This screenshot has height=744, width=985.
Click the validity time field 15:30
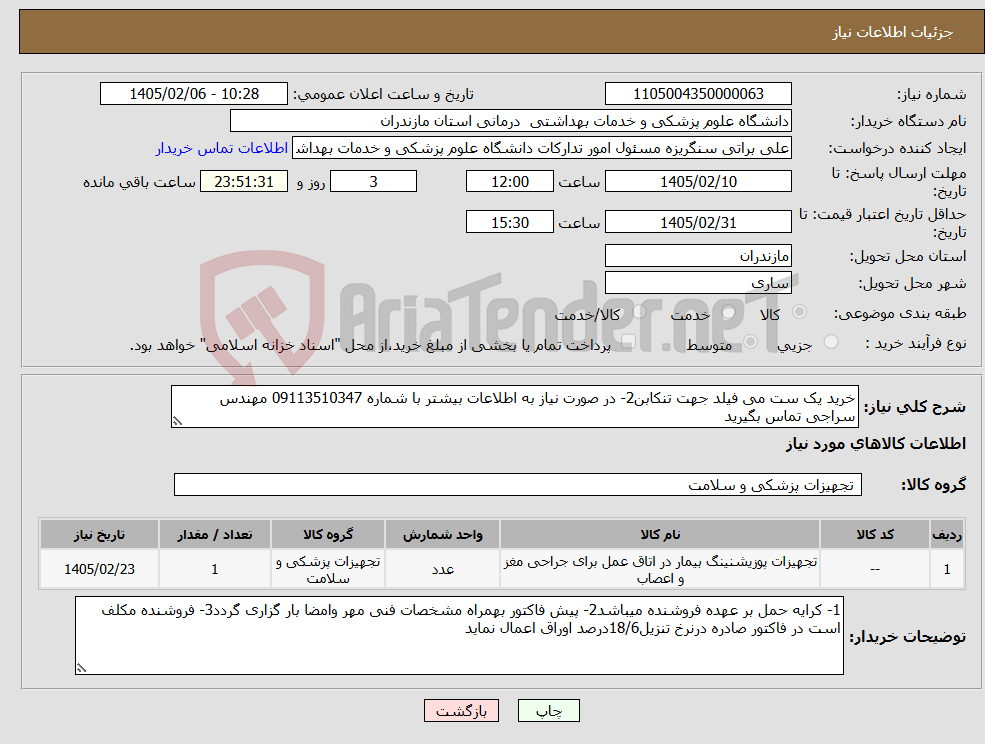click(x=509, y=222)
